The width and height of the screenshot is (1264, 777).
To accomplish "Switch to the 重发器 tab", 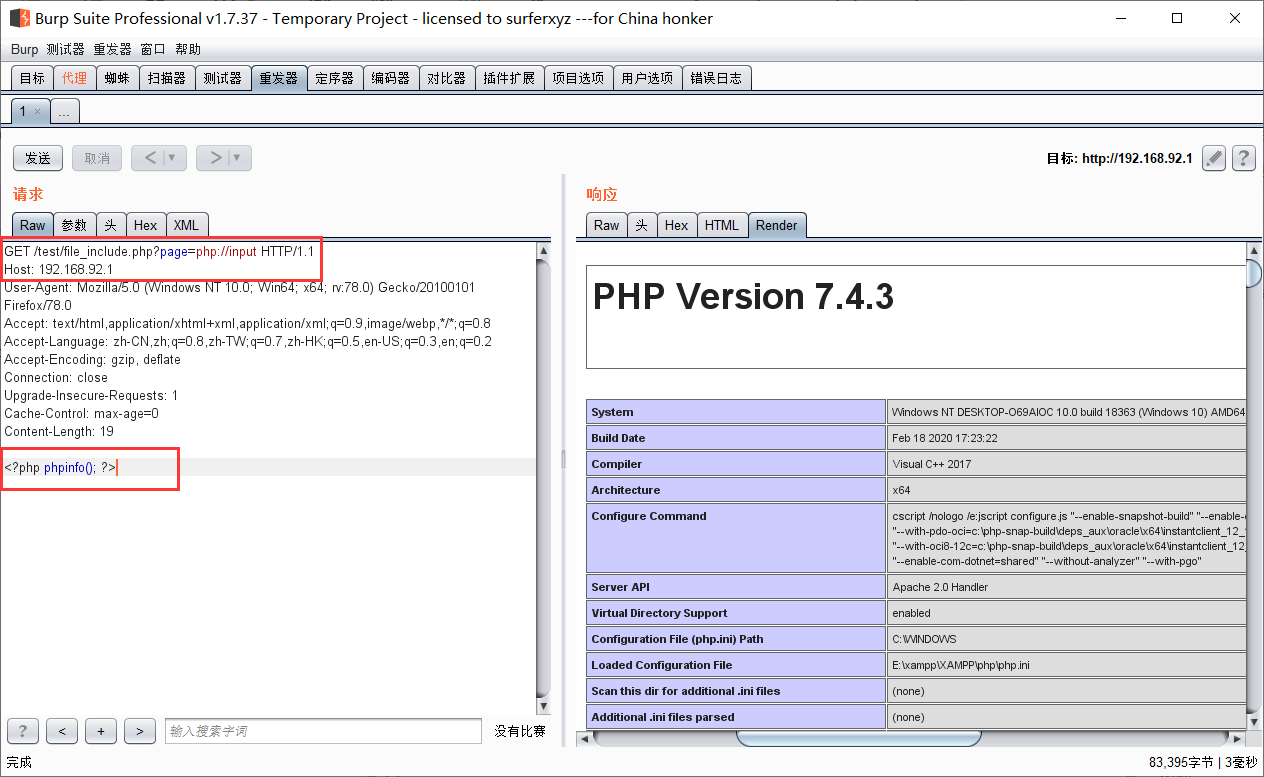I will 279,78.
